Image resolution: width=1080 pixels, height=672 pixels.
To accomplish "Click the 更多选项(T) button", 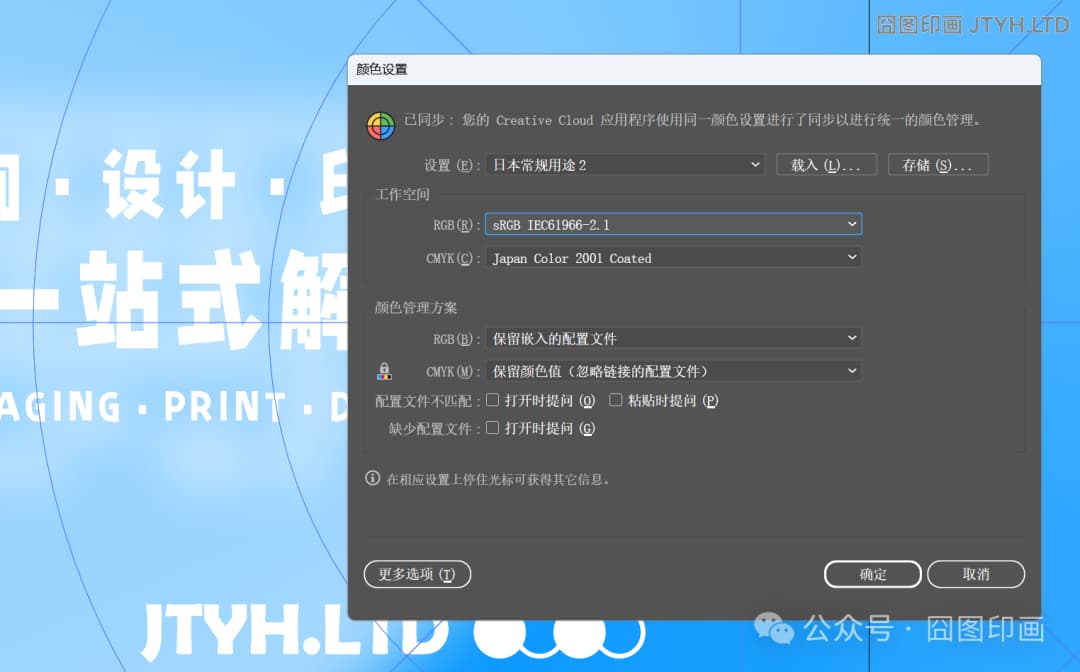I will [417, 574].
